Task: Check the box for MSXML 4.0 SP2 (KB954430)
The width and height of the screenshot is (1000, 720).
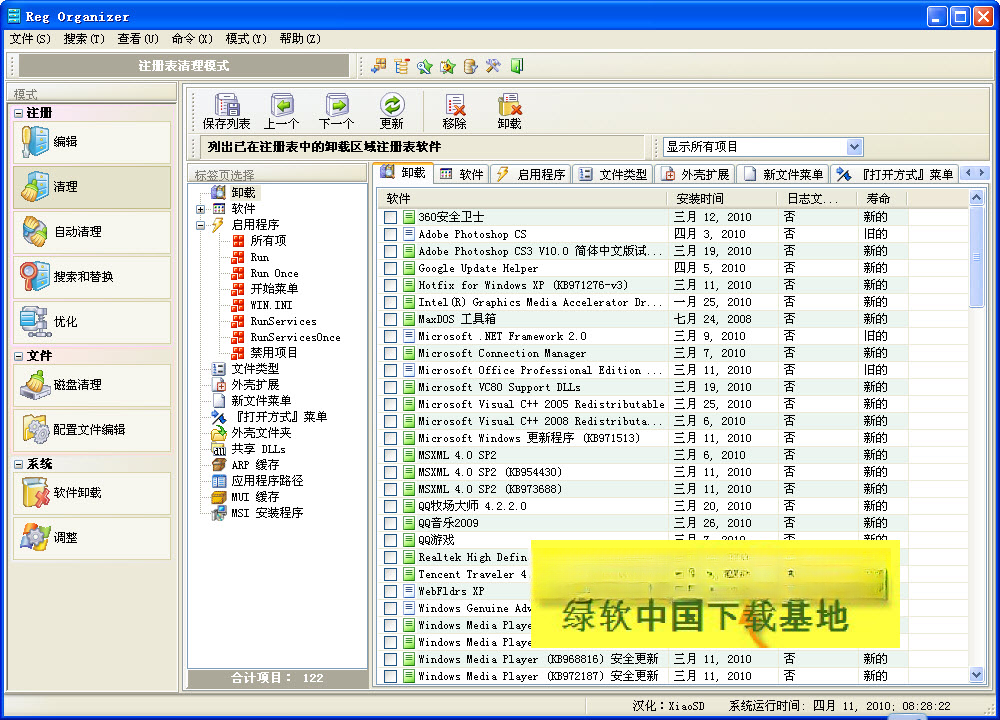Action: [x=390, y=473]
